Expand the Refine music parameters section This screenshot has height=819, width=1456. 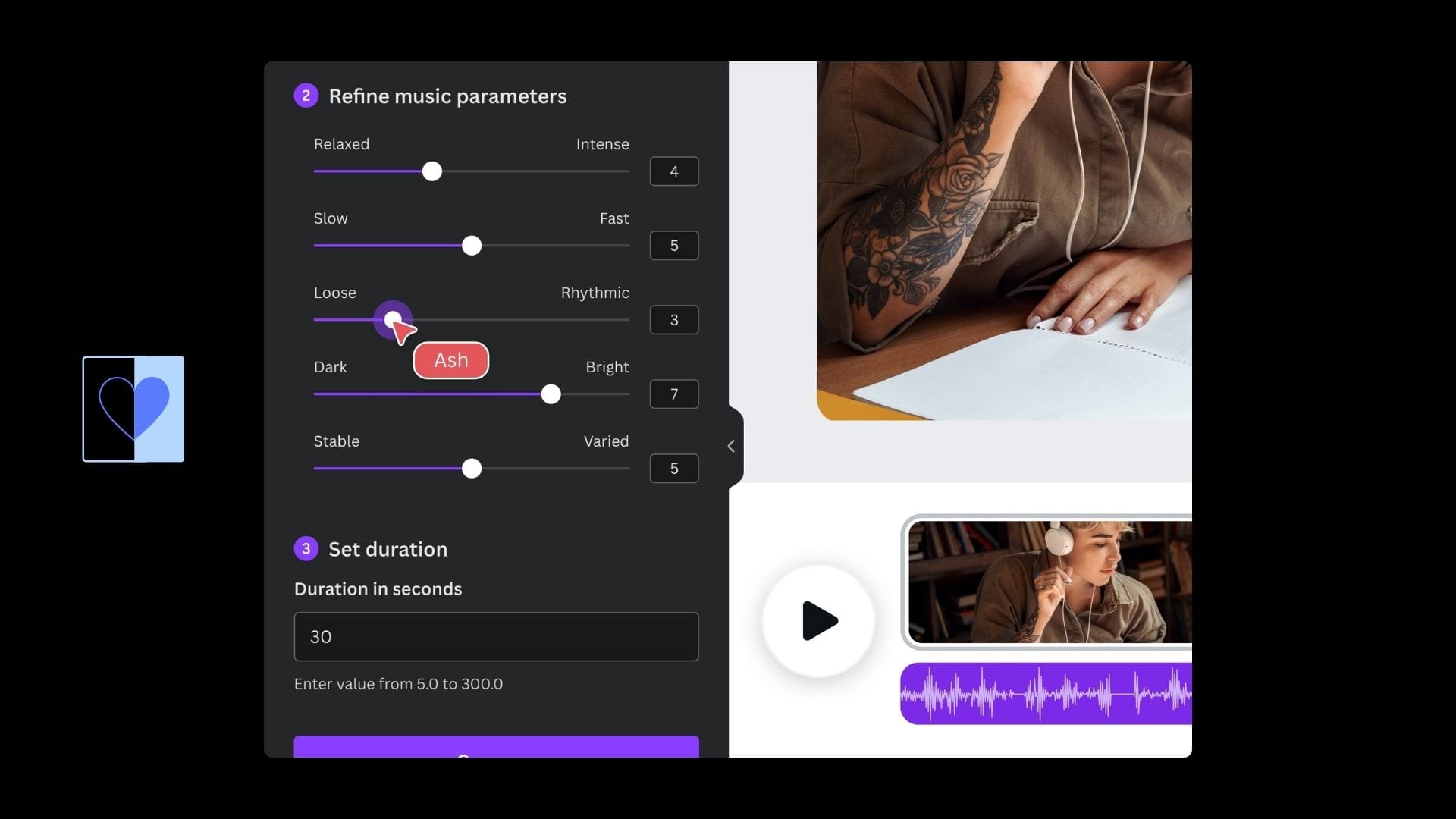pyautogui.click(x=447, y=96)
